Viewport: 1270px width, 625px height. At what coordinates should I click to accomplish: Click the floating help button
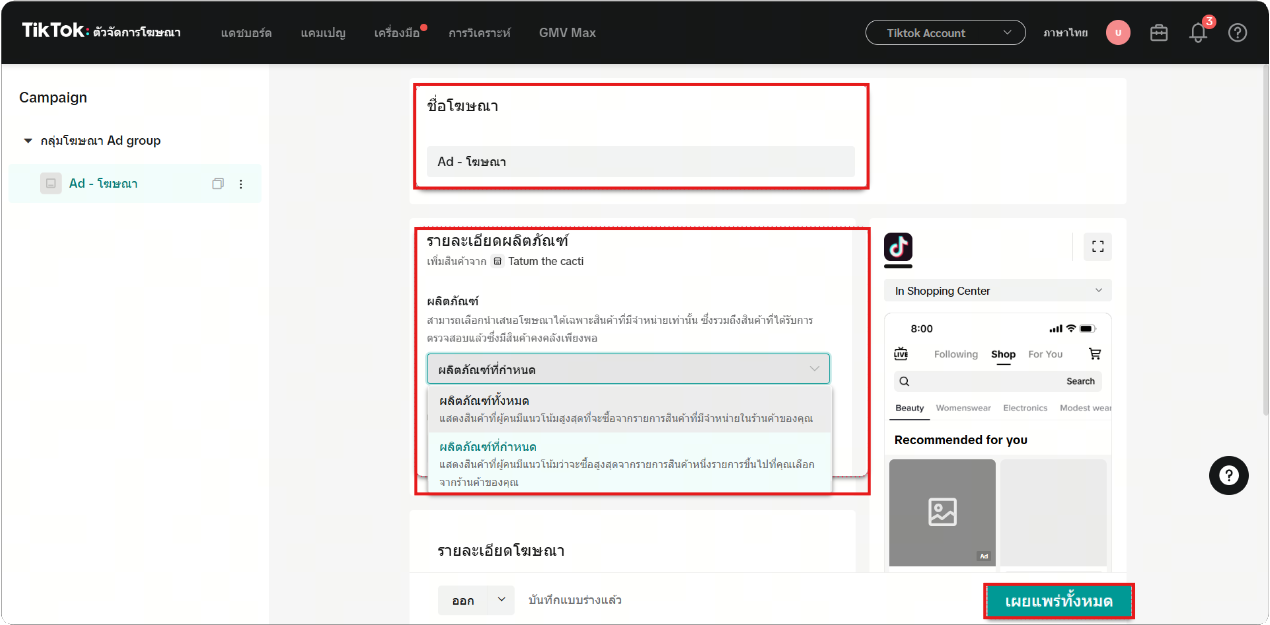(1228, 476)
